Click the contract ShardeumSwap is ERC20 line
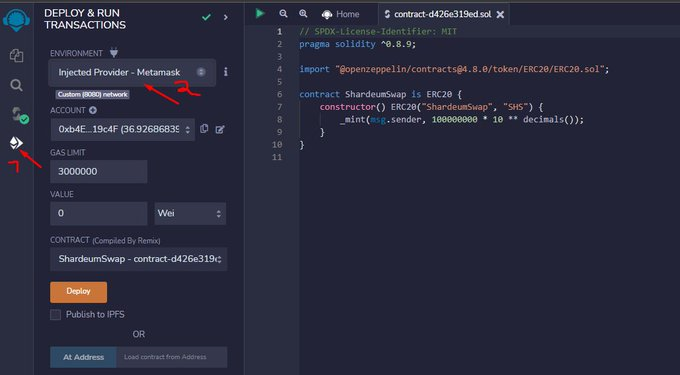This screenshot has height=375, width=680. click(x=380, y=94)
